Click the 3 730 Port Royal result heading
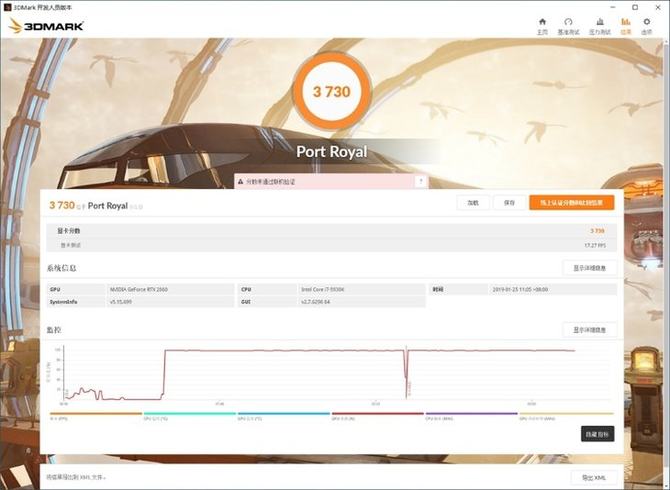This screenshot has height=490, width=670. click(96, 205)
